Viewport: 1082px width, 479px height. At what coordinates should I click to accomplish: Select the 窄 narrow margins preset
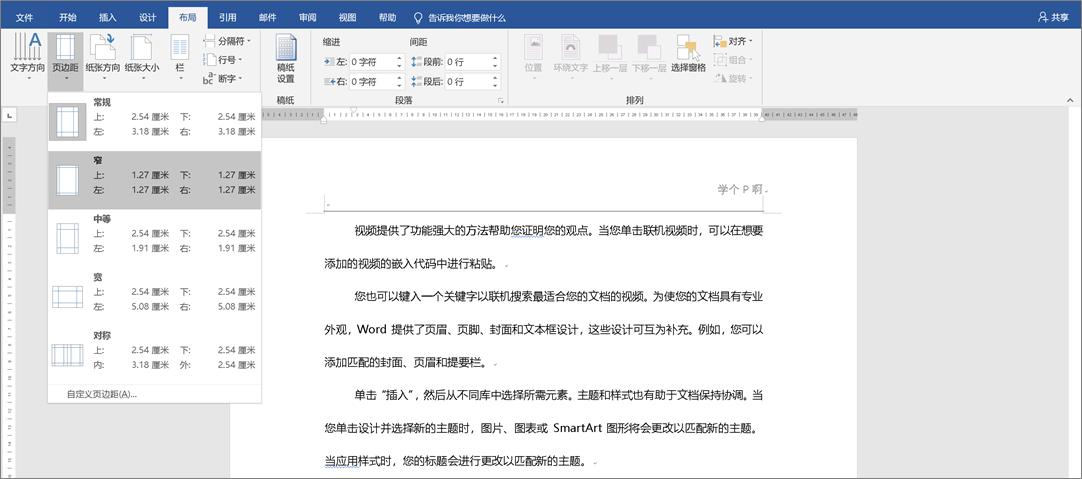tap(155, 180)
